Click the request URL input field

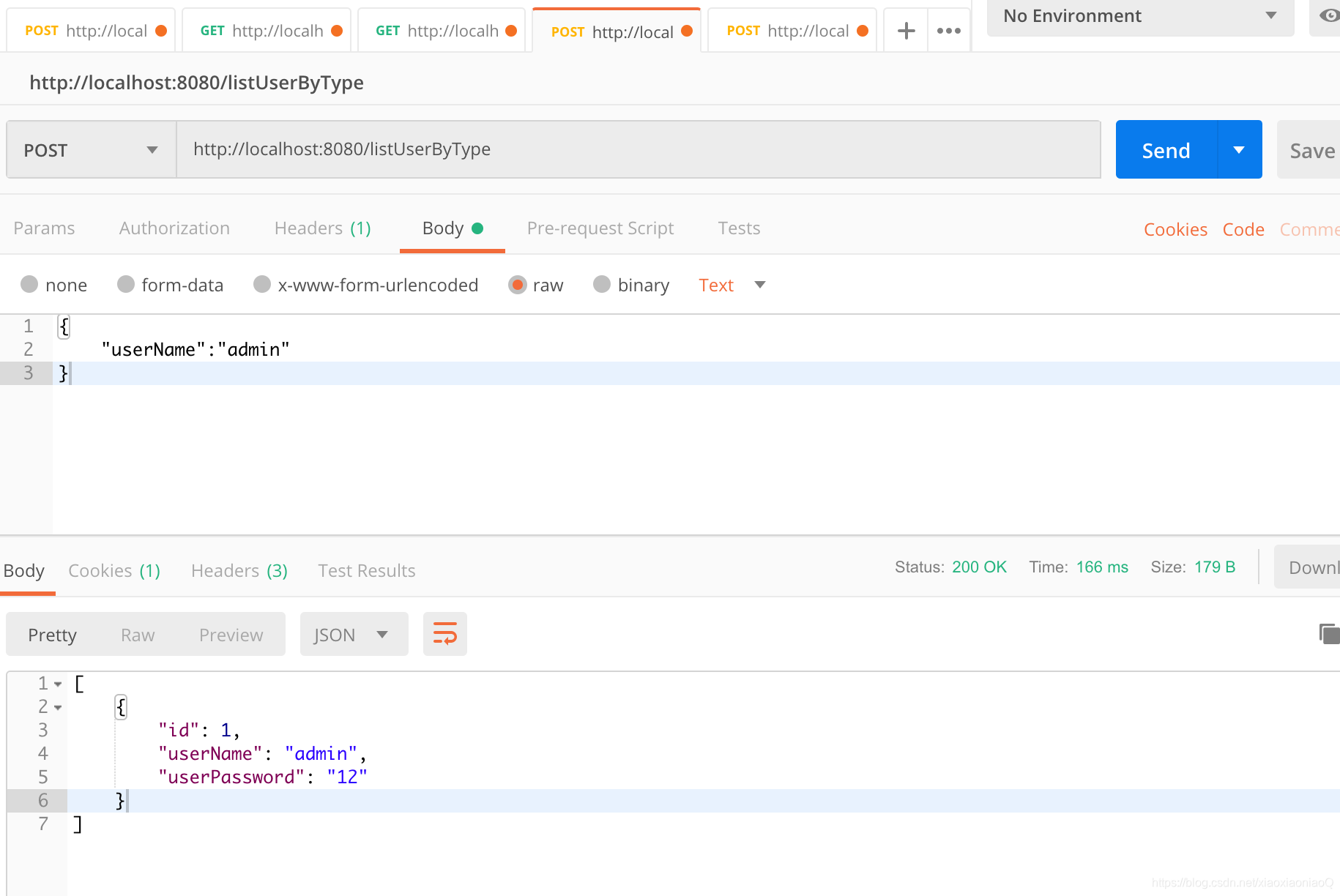[x=639, y=150]
